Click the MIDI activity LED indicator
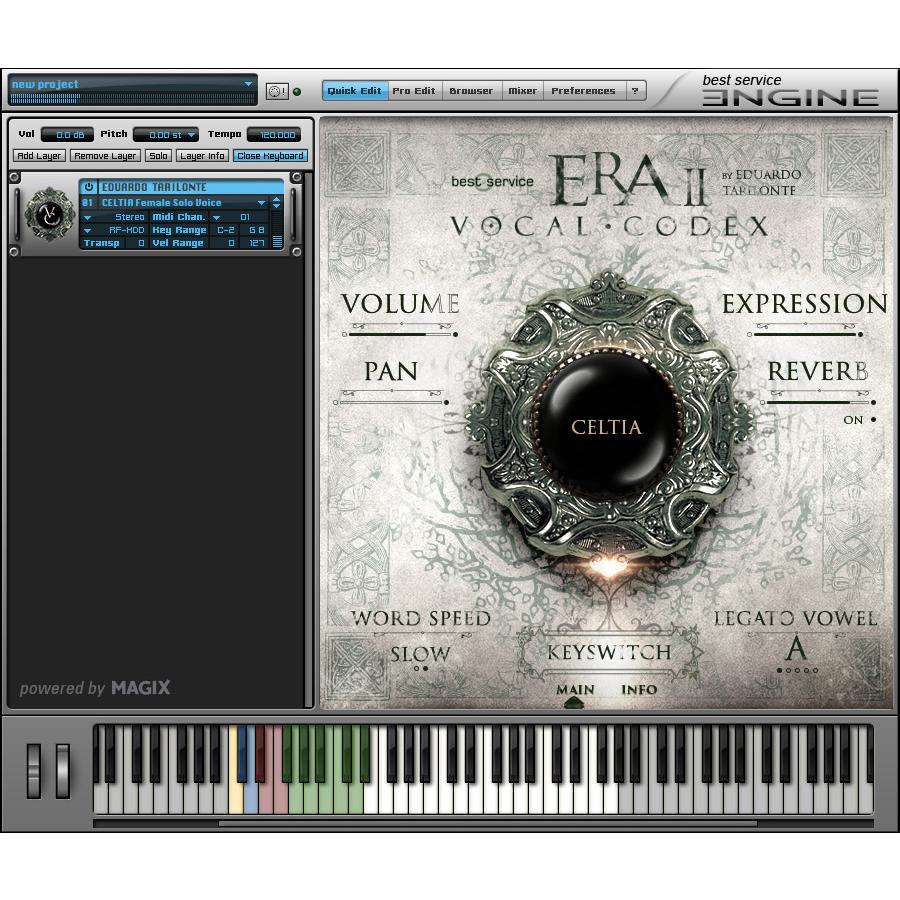900x900 pixels. [x=296, y=91]
